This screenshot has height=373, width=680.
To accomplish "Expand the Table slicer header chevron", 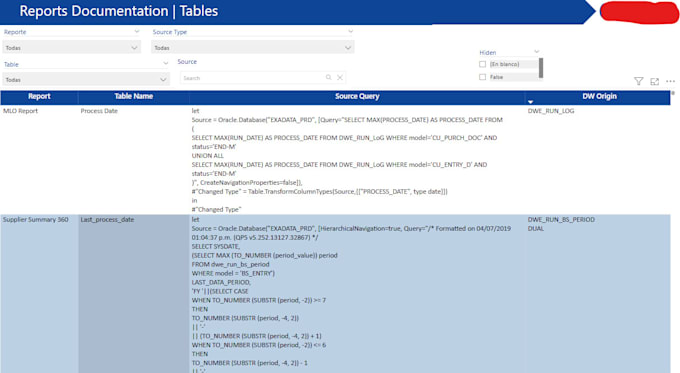I will click(165, 63).
